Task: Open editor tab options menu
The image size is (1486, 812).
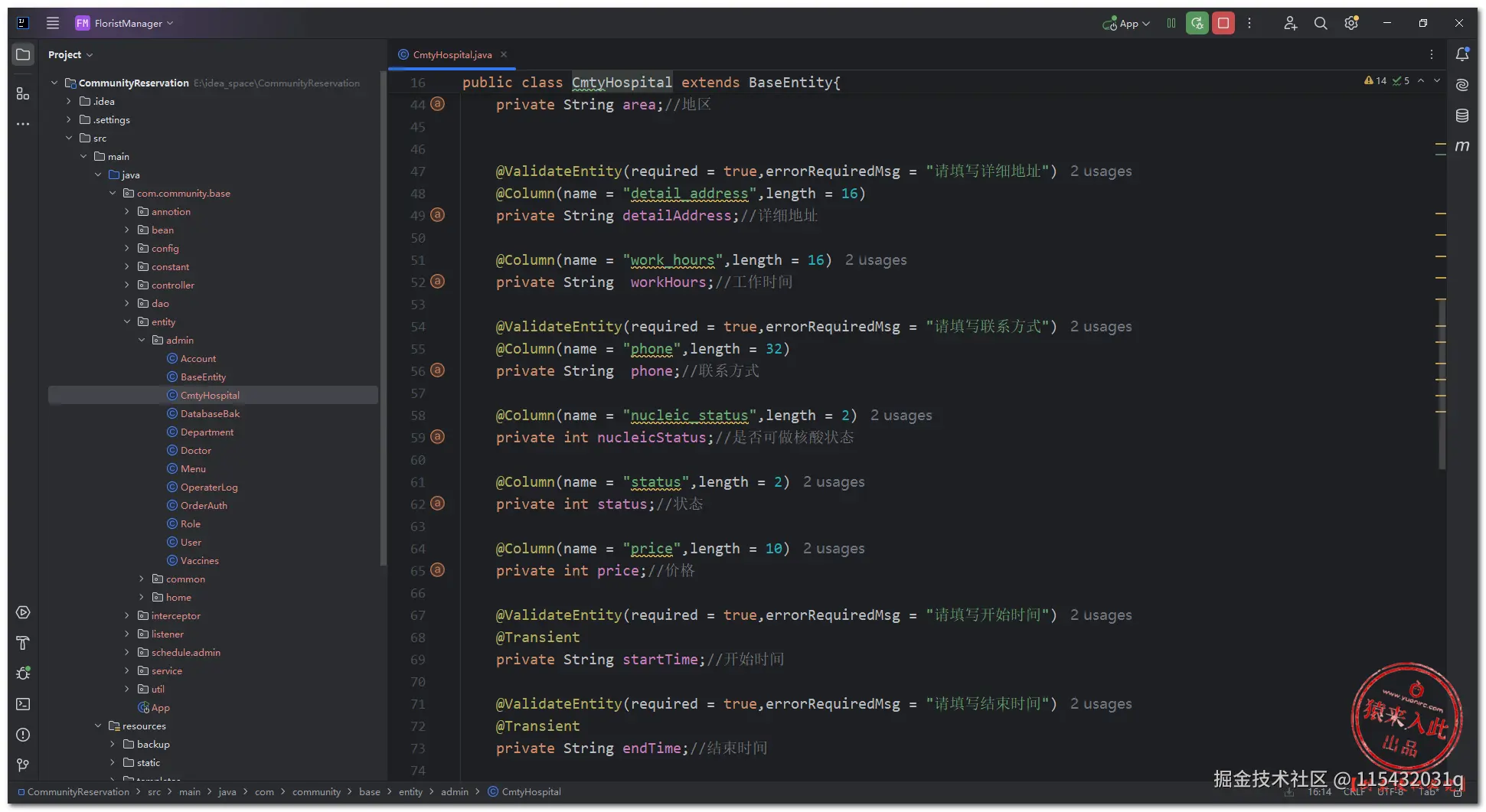Action: tap(1432, 54)
